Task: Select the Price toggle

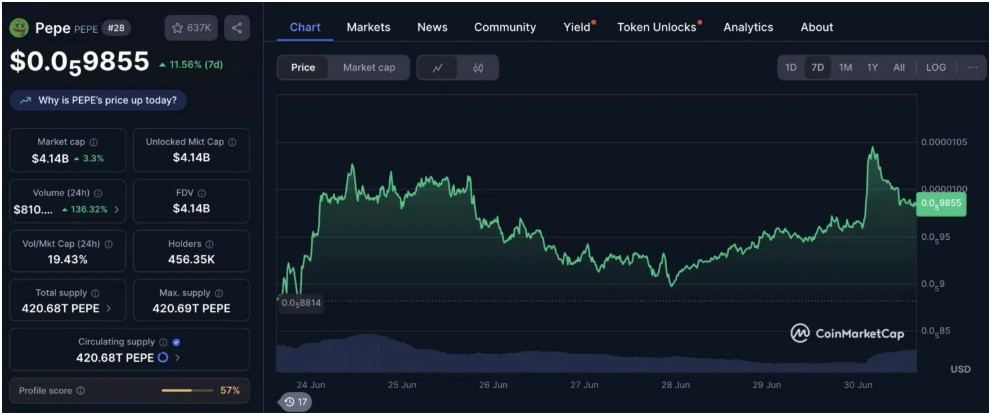Action: pyautogui.click(x=303, y=67)
